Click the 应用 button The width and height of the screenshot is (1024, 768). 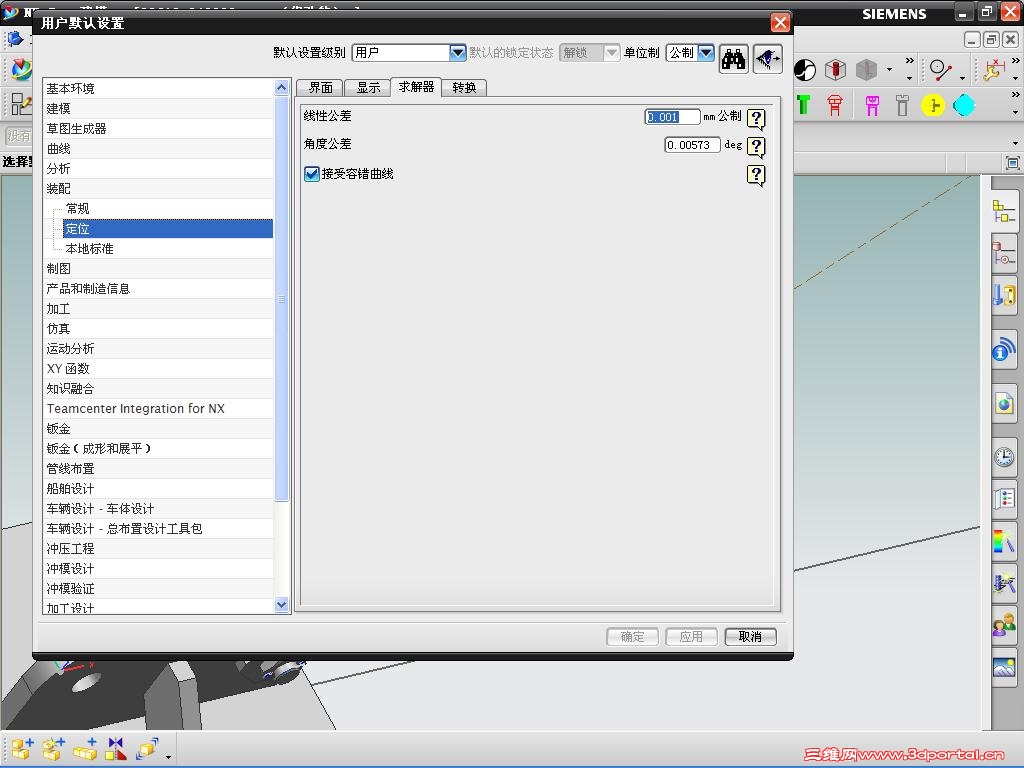coord(691,637)
